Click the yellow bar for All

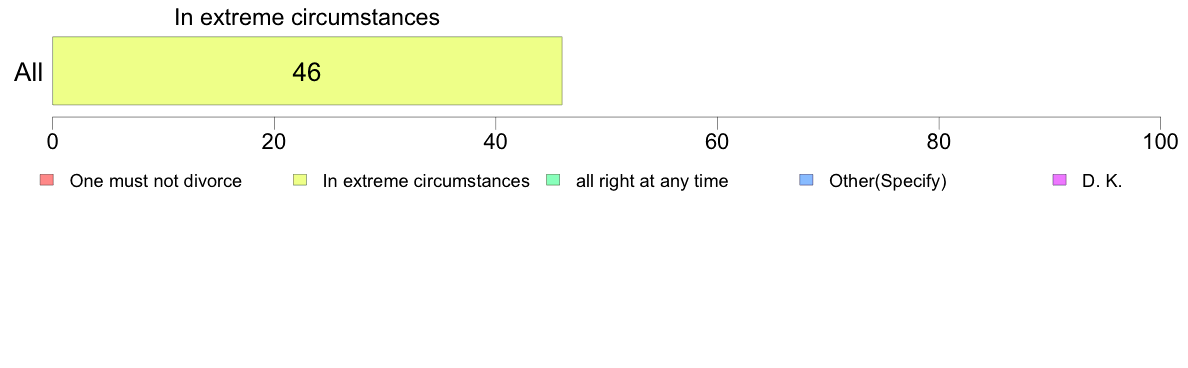307,70
